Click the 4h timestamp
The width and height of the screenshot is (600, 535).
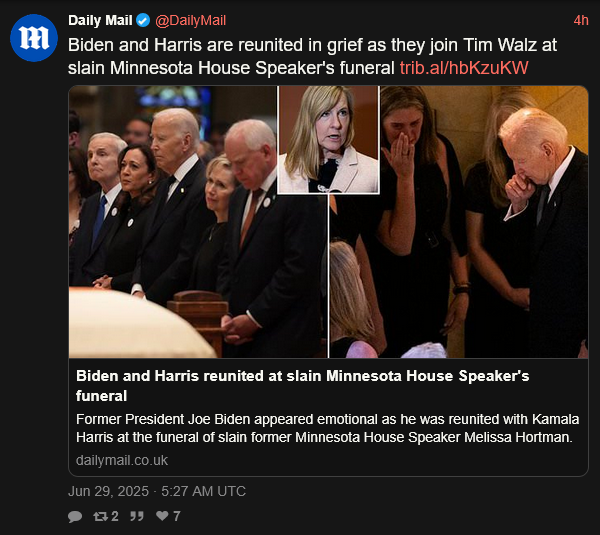[x=580, y=20]
